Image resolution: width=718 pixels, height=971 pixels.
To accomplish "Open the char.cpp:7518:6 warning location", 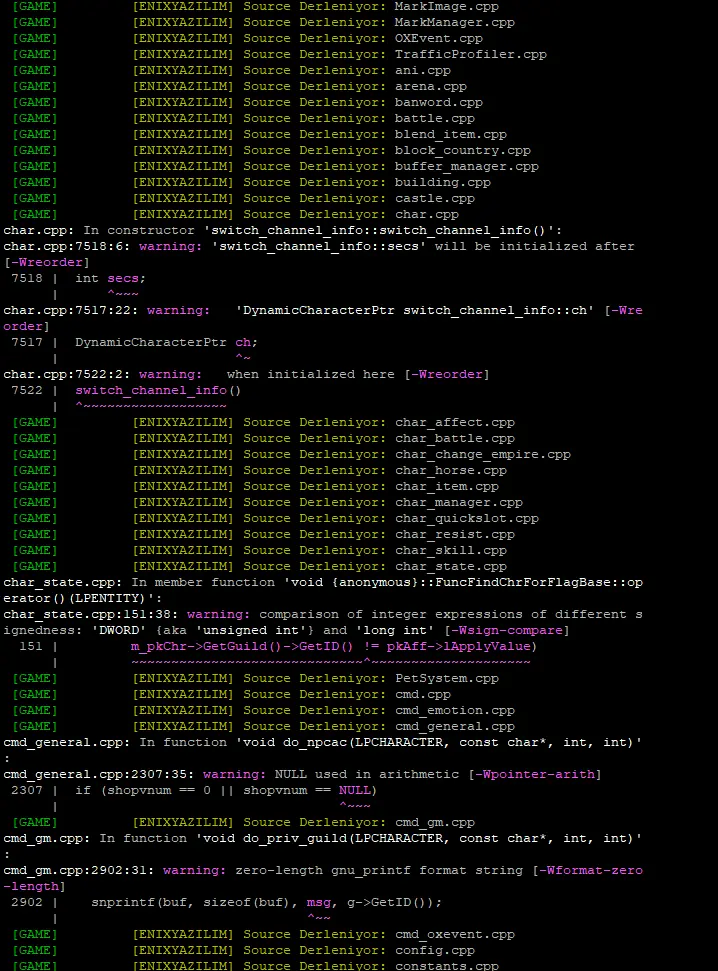I will coord(67,246).
